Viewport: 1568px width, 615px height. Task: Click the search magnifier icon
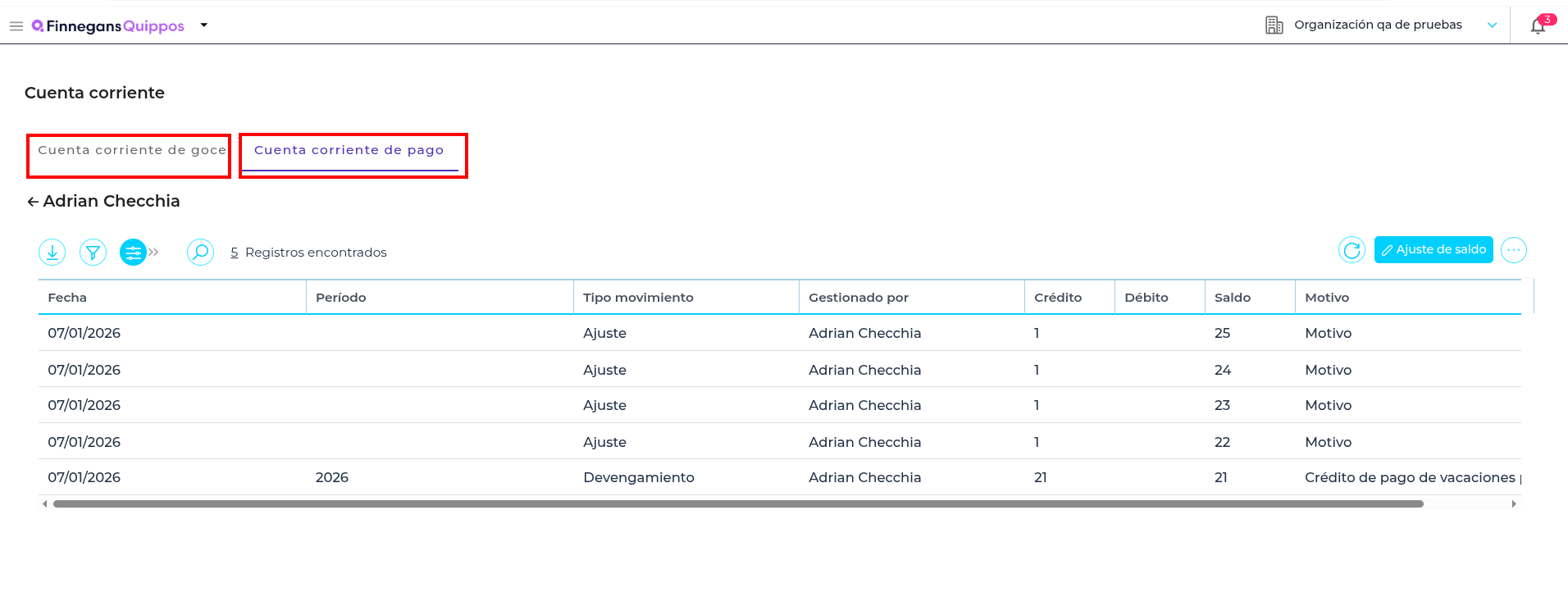tap(200, 252)
